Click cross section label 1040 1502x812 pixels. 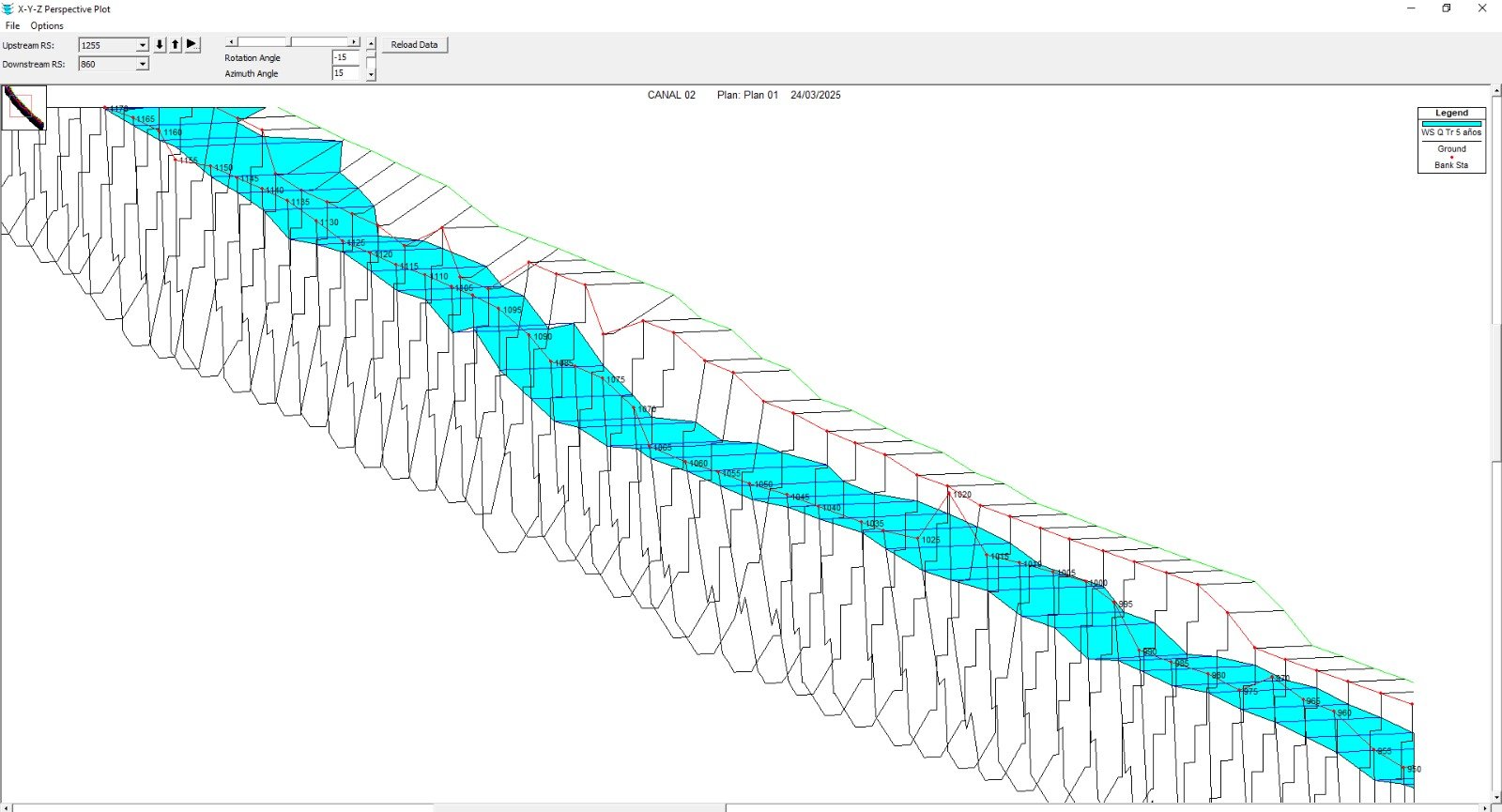831,509
